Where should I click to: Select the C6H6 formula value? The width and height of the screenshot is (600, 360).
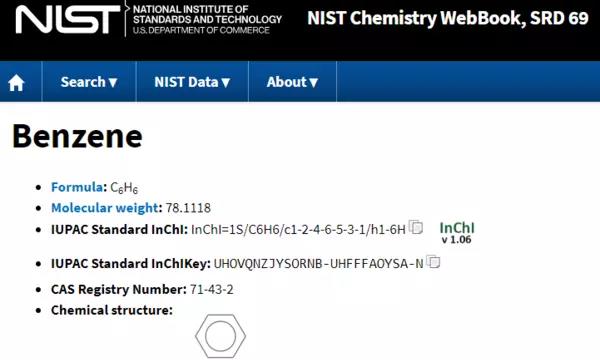pos(124,187)
